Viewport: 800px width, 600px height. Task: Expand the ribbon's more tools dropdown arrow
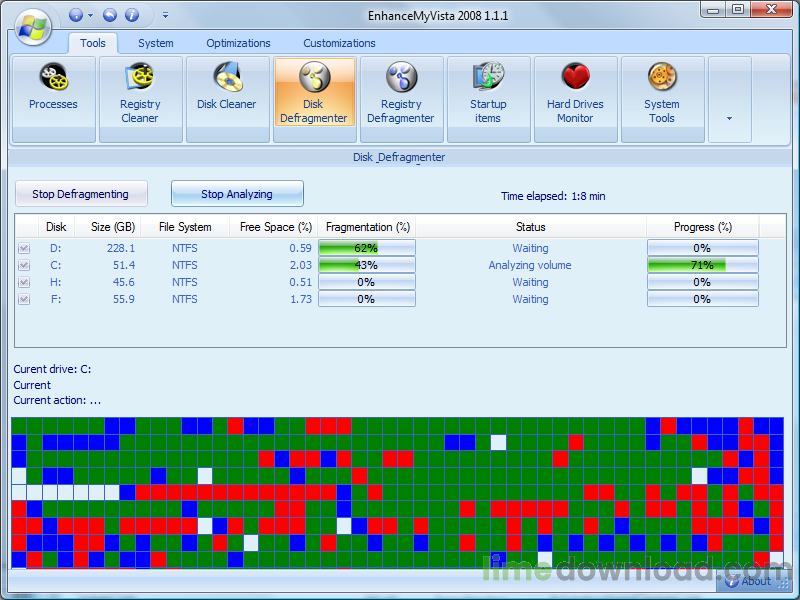[729, 118]
